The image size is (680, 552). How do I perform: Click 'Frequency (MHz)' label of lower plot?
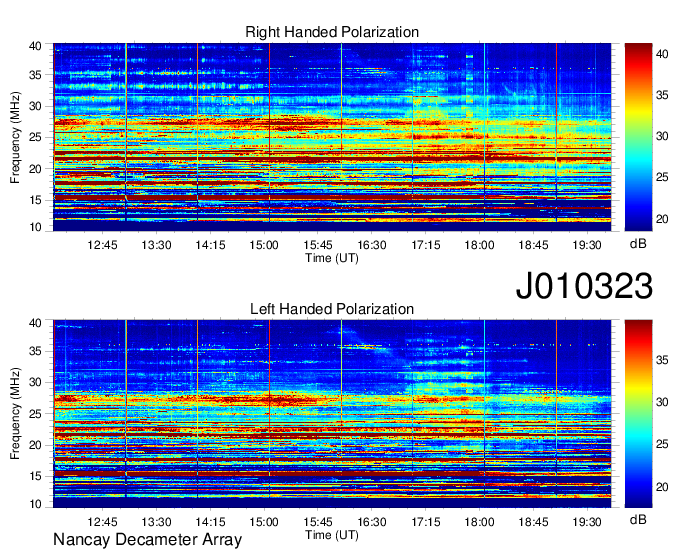(15, 414)
